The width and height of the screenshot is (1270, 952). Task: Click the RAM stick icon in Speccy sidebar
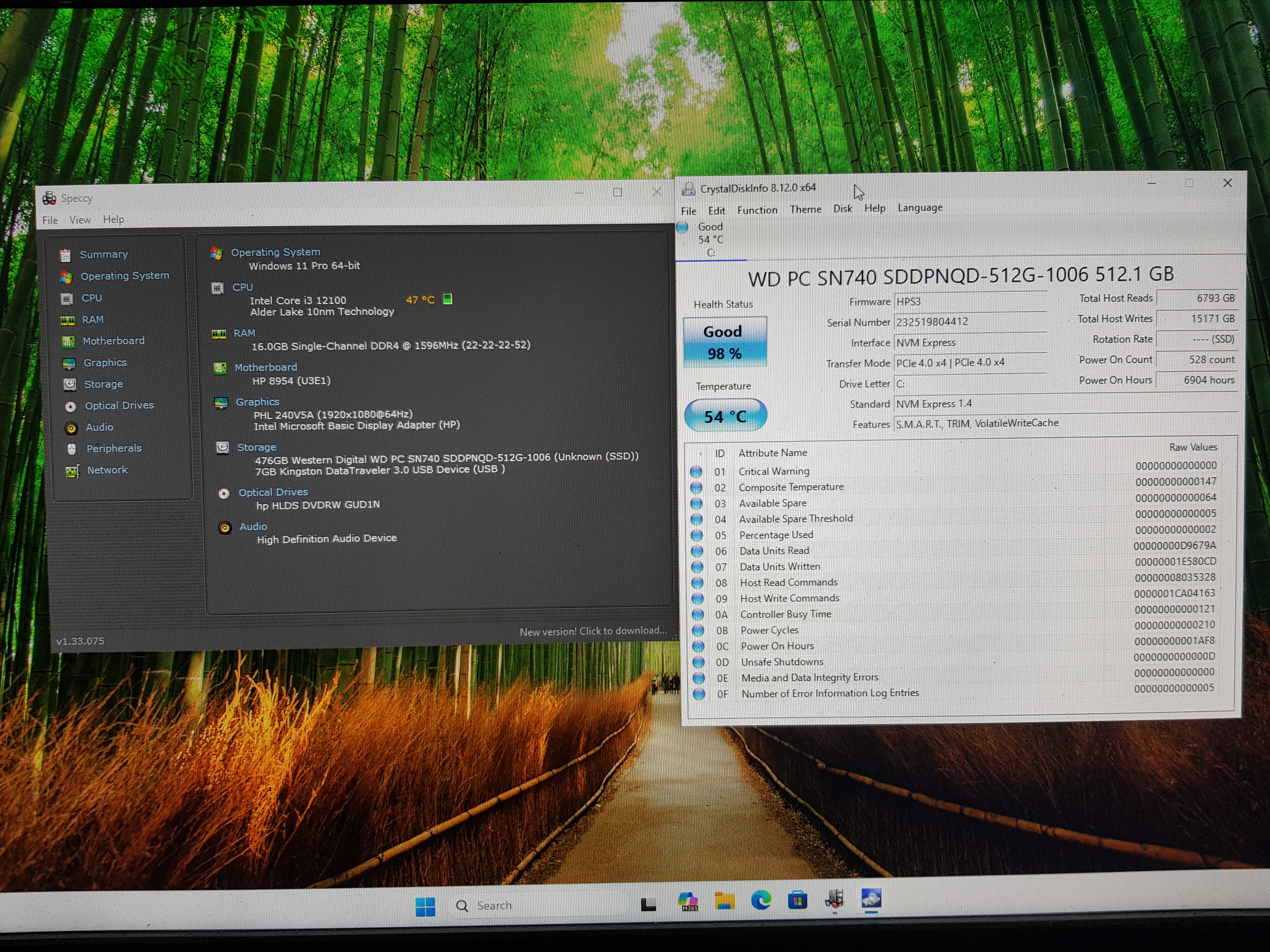[68, 320]
